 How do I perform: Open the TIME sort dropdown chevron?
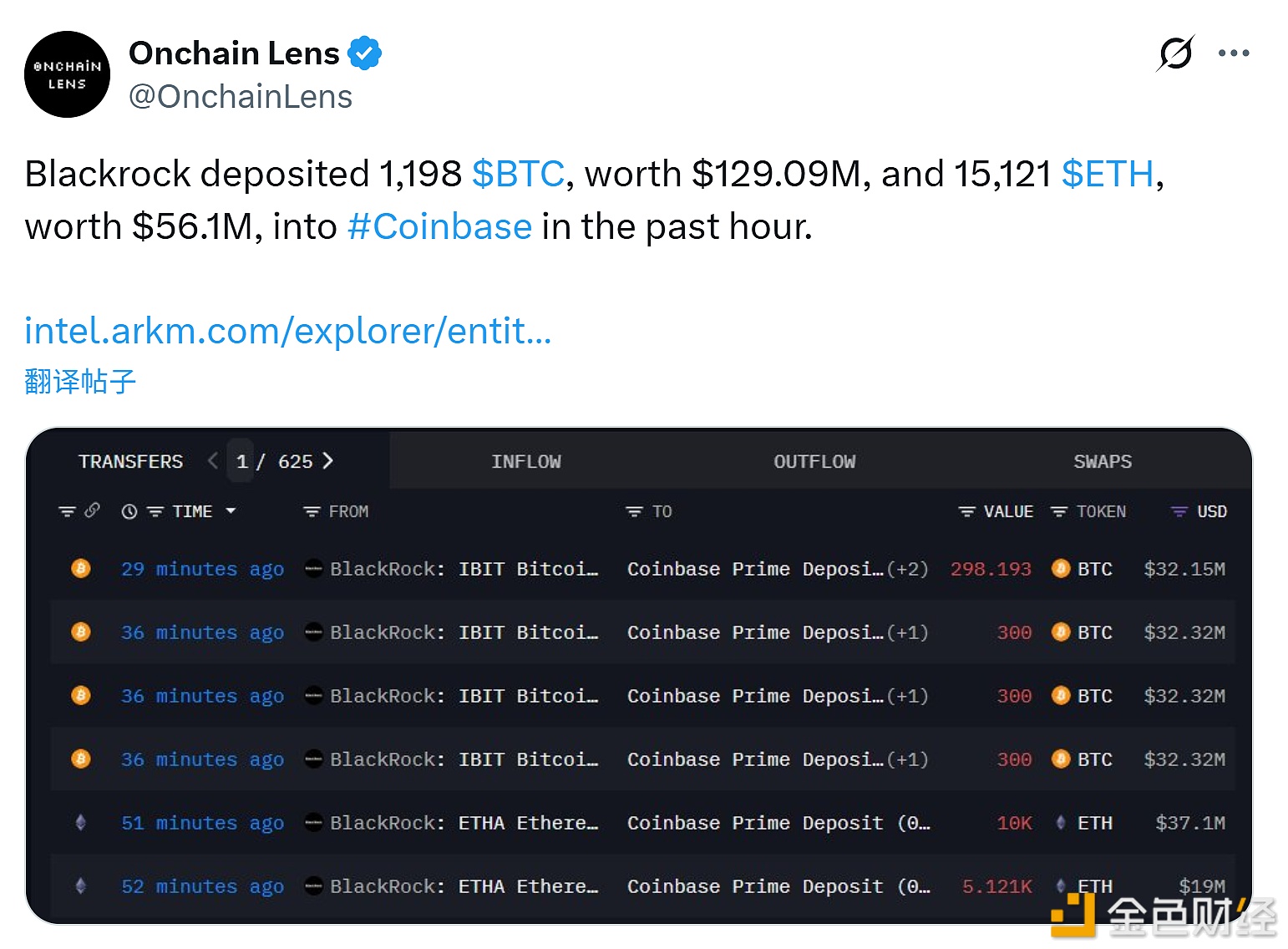click(x=232, y=511)
